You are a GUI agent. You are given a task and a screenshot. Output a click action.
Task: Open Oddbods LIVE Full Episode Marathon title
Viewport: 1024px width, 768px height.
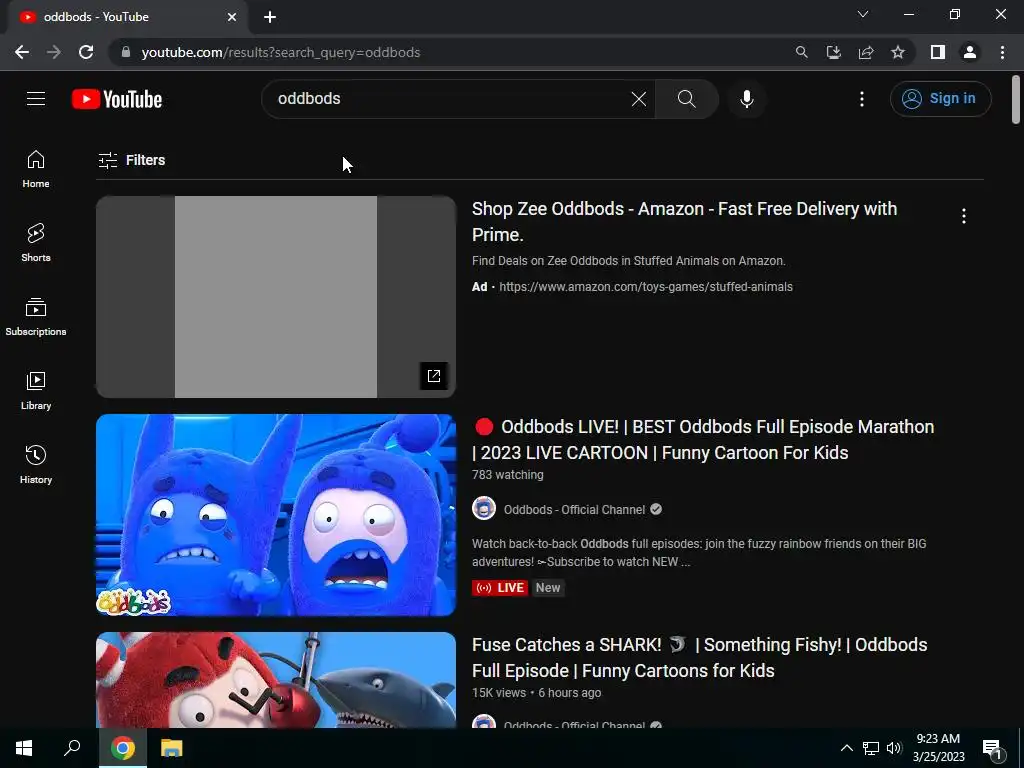703,440
